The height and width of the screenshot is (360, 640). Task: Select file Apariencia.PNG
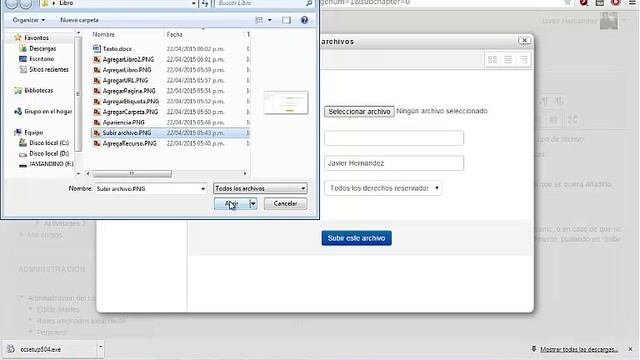click(x=124, y=122)
